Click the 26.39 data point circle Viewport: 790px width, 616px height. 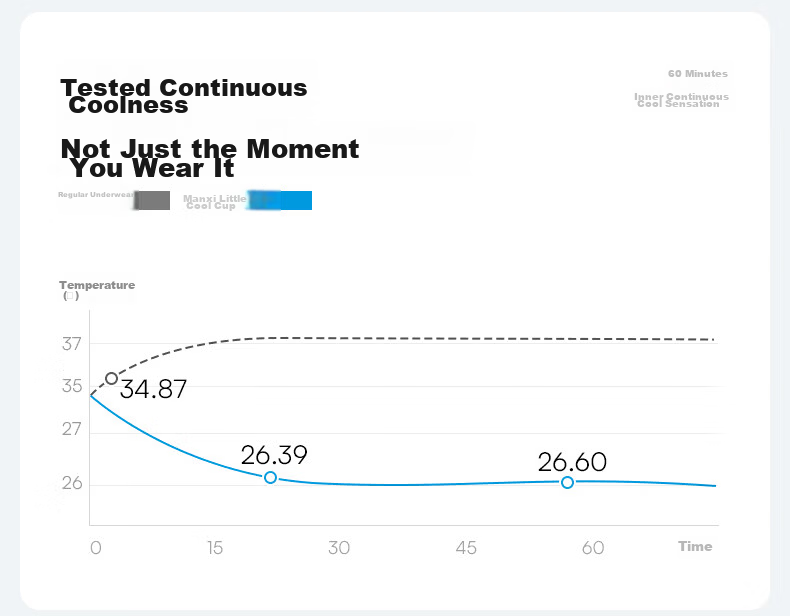pyautogui.click(x=271, y=477)
